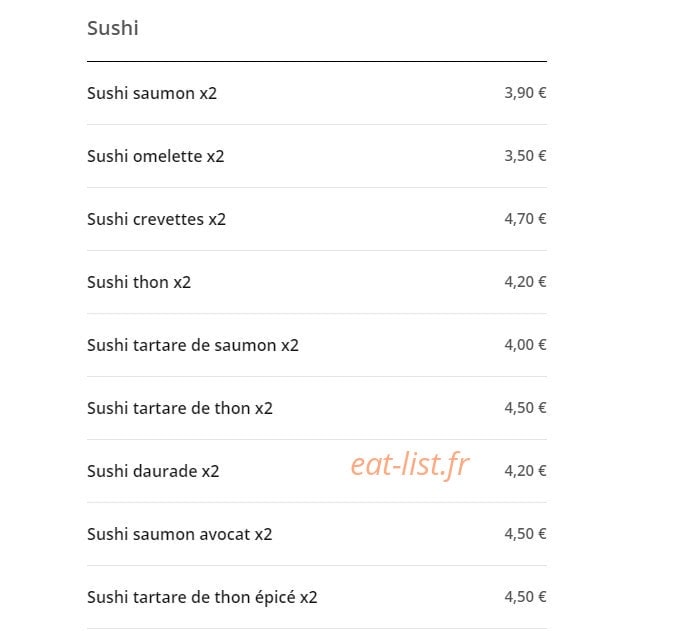Click the 4,00 € price for tartare saumon

pyautogui.click(x=525, y=345)
